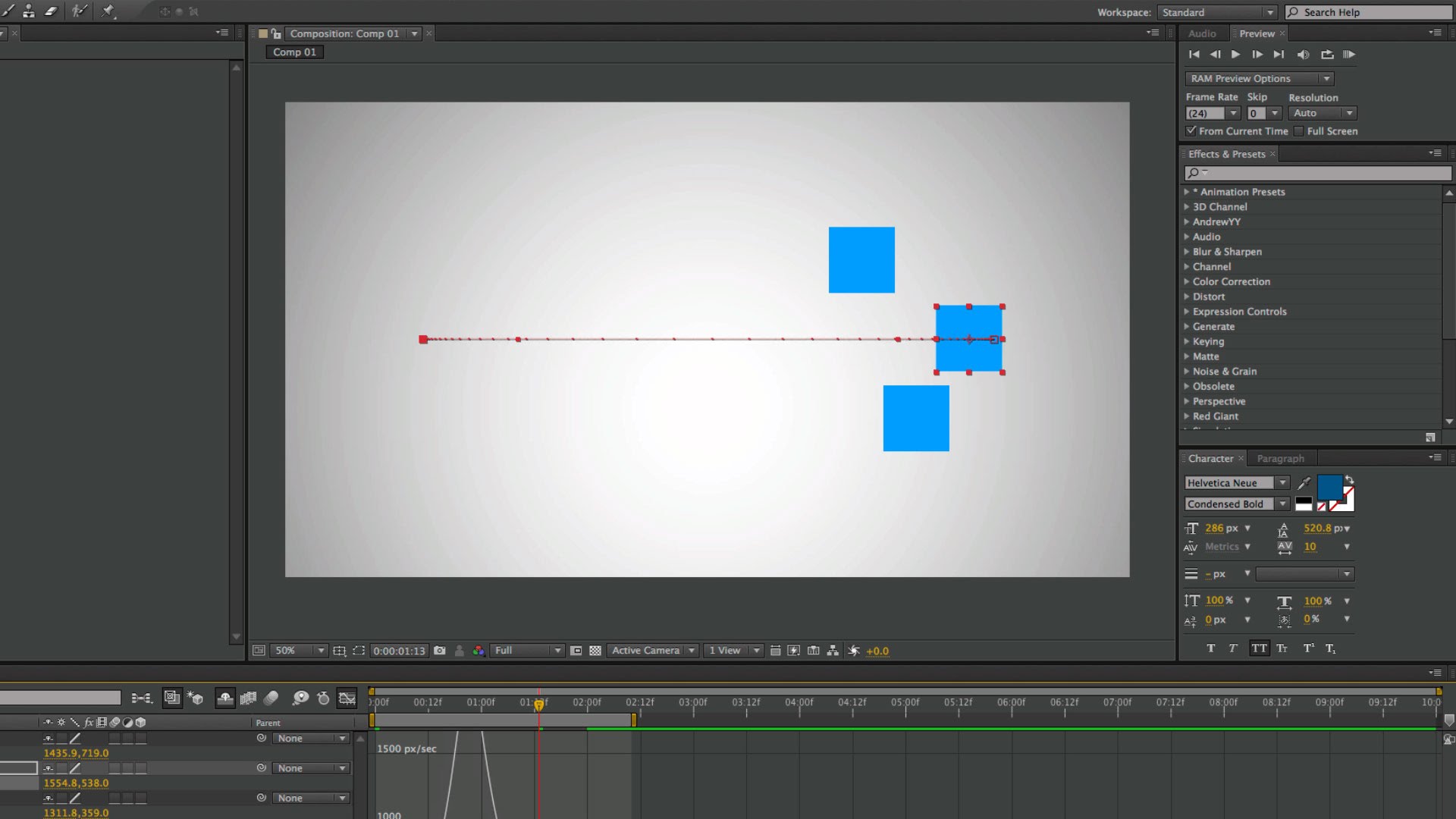The image size is (1456, 819).
Task: Click the Exposure adjustment icon in viewer
Action: [x=854, y=650]
